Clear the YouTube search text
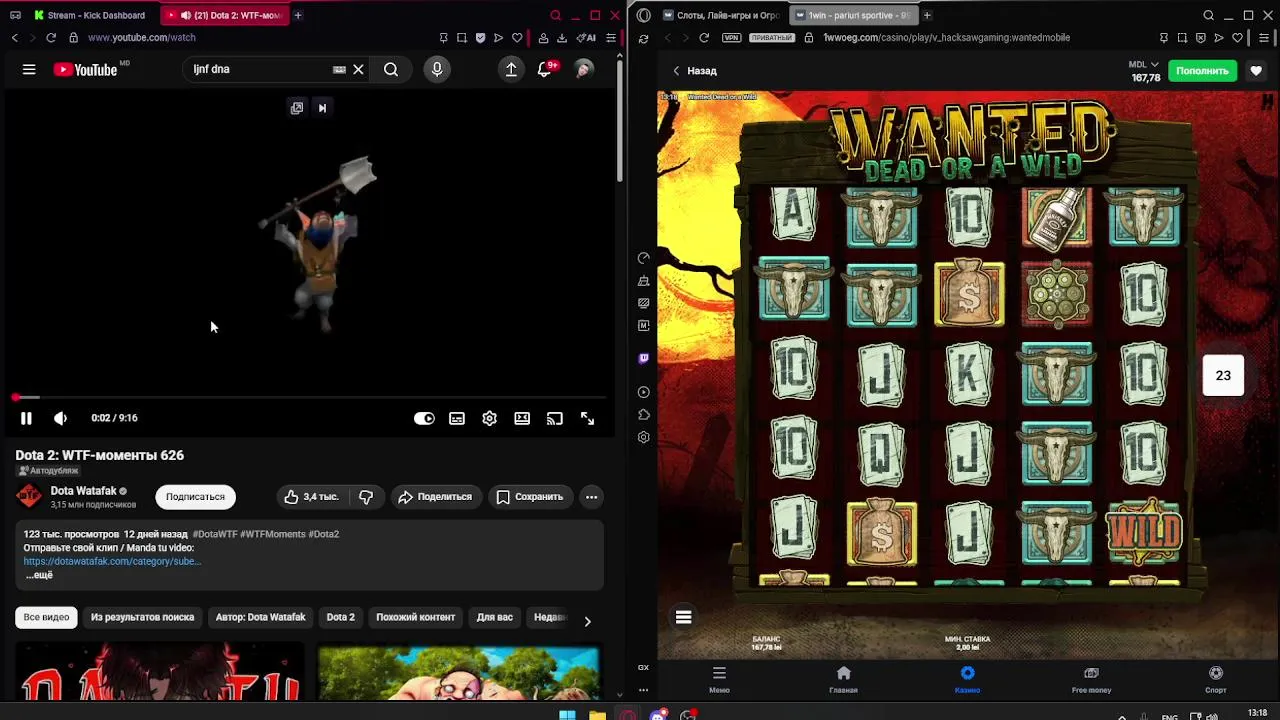Screen dimensions: 1280x720 coord(358,69)
